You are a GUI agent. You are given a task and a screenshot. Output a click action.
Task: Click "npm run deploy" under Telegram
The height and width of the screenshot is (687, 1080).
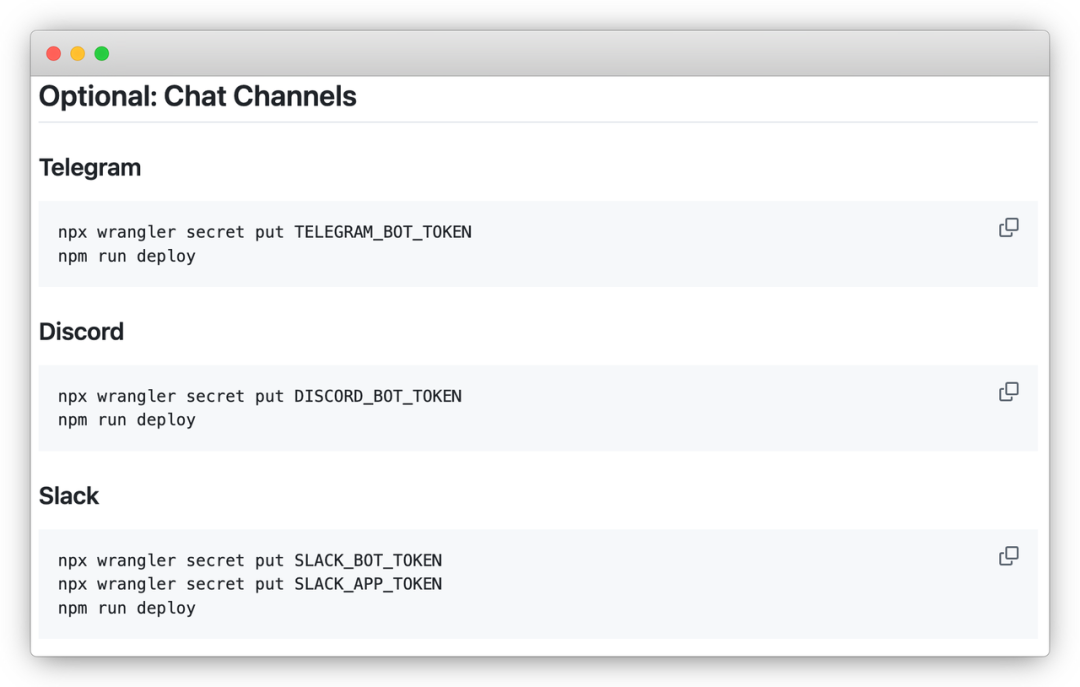[126, 256]
